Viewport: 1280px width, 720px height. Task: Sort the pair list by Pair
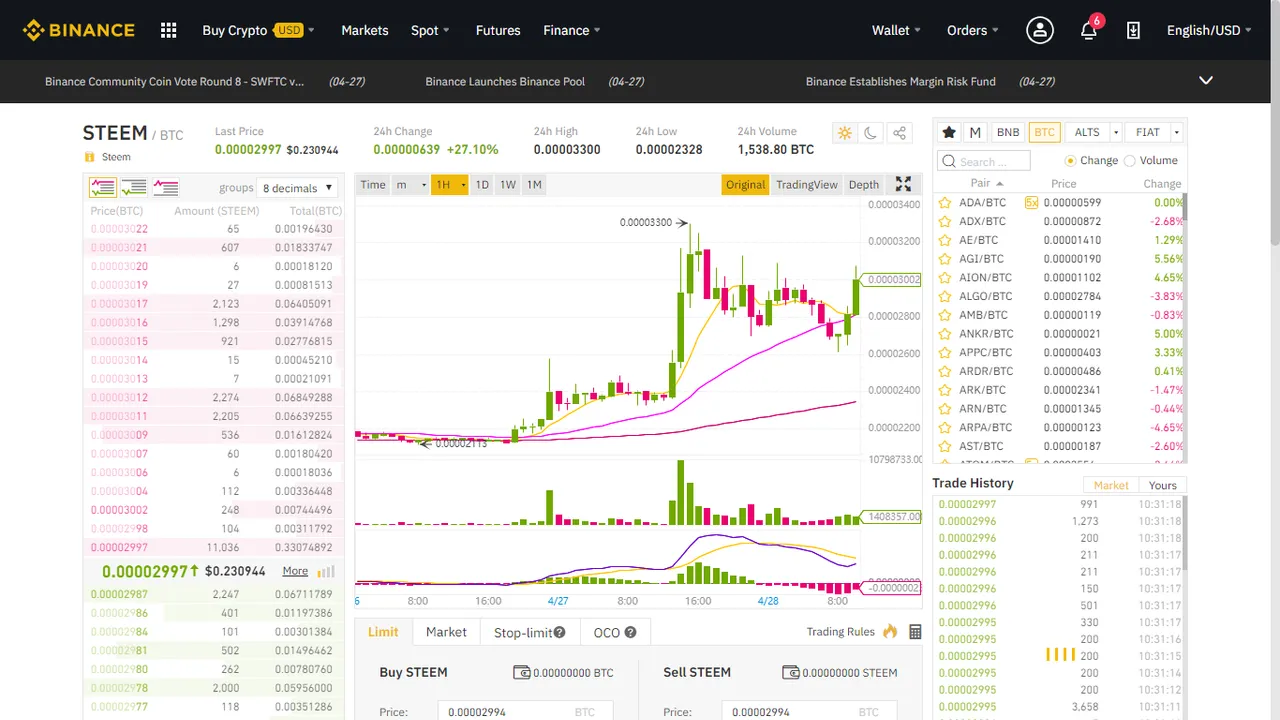tap(986, 183)
